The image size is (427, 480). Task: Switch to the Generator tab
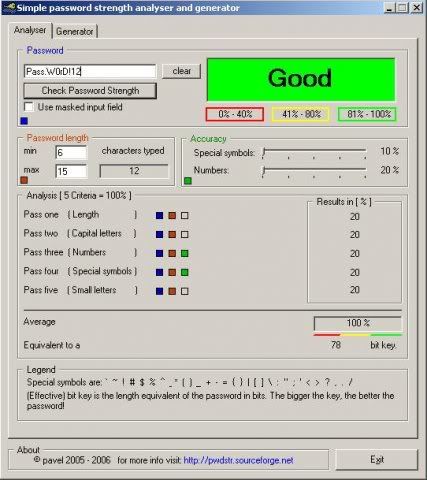click(75, 32)
